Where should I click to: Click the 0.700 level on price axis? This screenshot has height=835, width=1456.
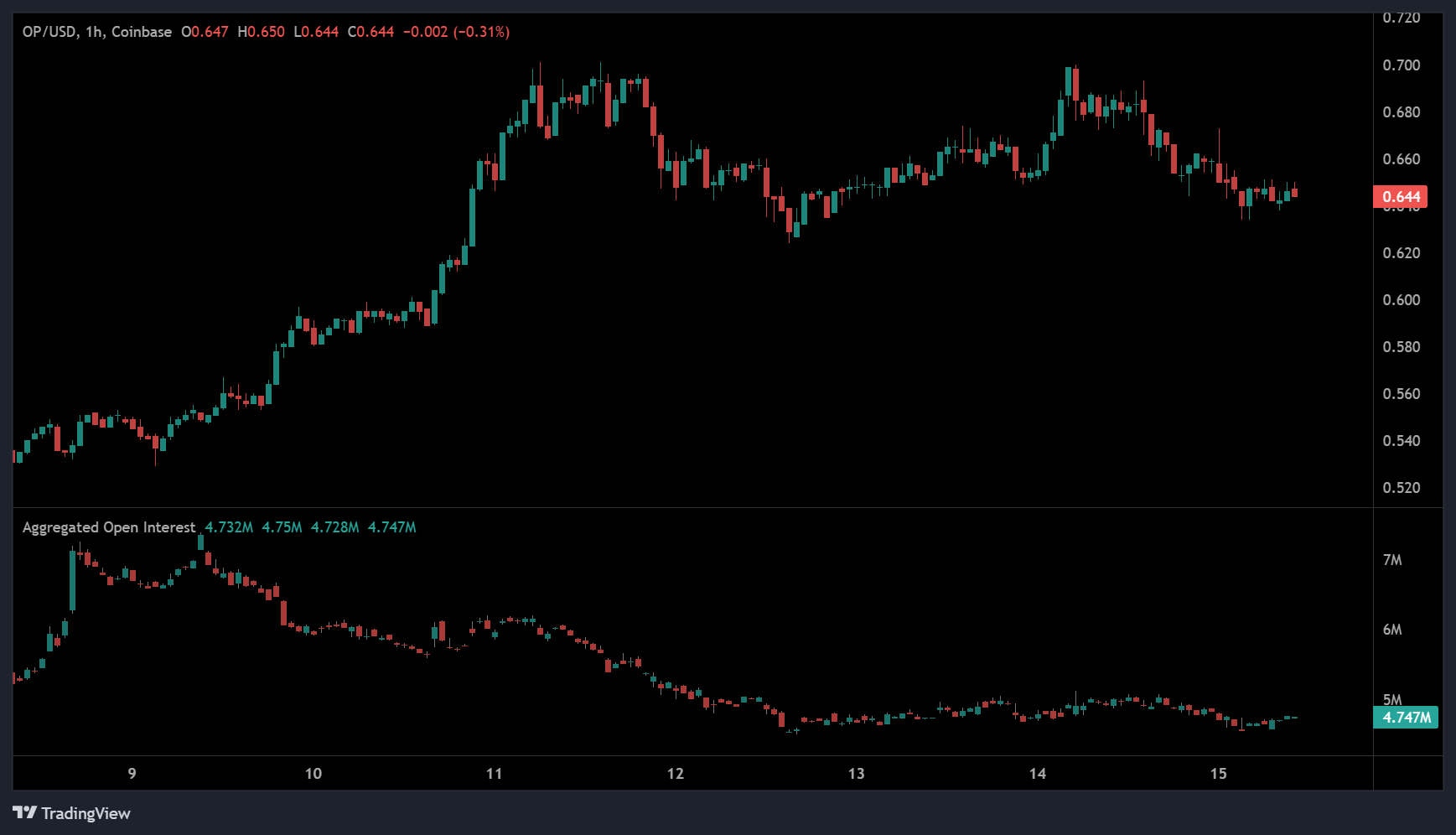click(x=1401, y=65)
